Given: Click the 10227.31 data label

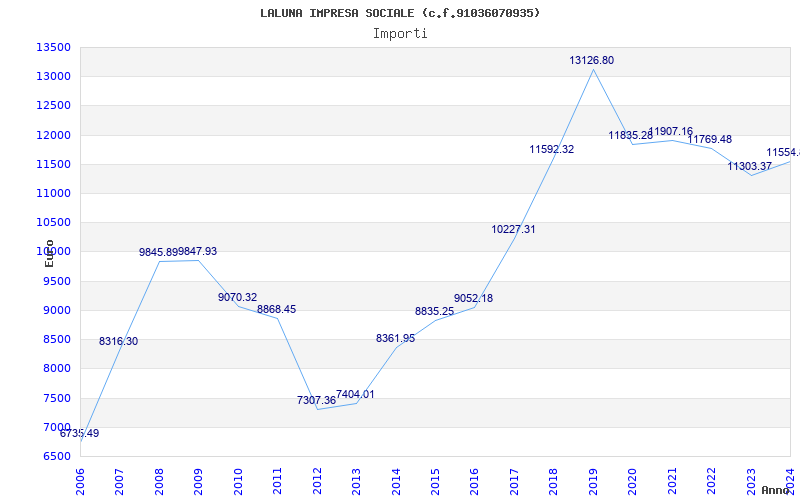Looking at the screenshot, I should [513, 230].
